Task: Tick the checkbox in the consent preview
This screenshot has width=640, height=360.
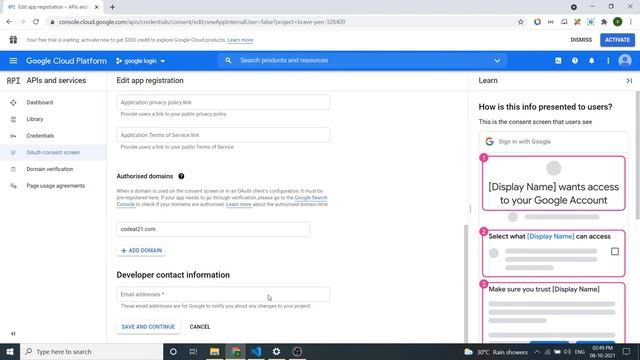Action: (x=615, y=251)
